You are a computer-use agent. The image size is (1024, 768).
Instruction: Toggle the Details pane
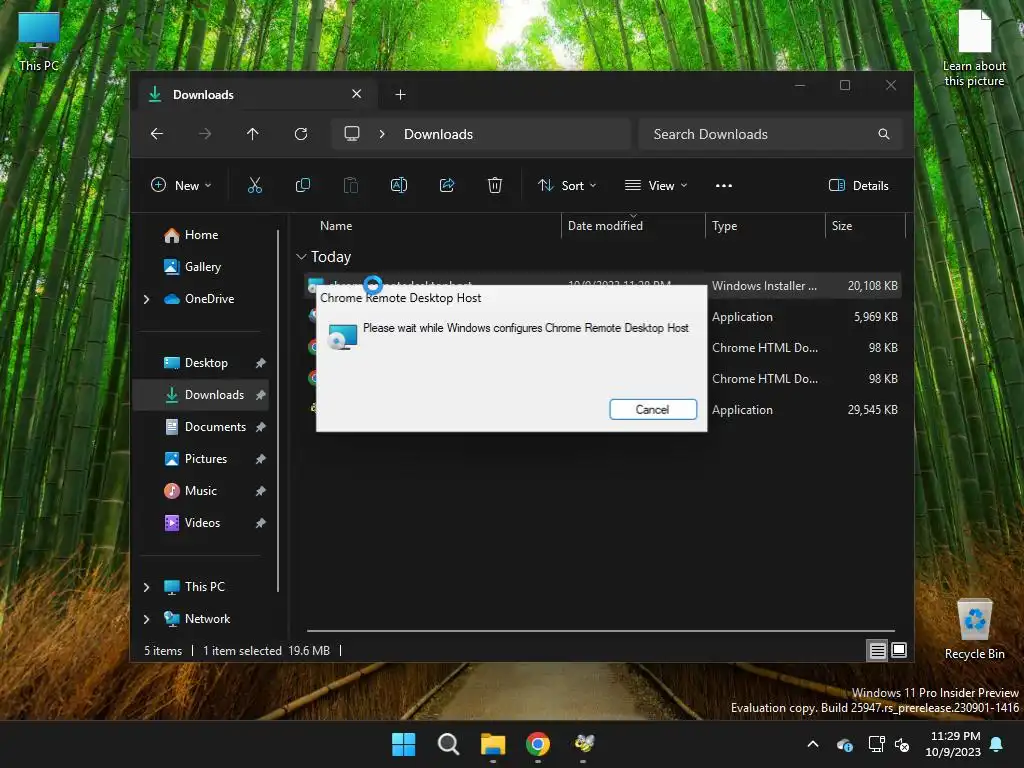pos(858,185)
